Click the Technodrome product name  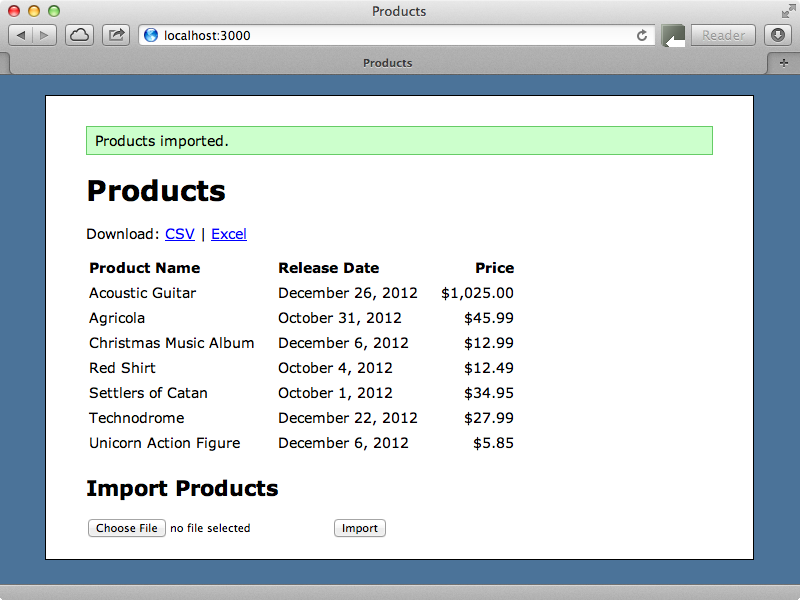[x=137, y=418]
